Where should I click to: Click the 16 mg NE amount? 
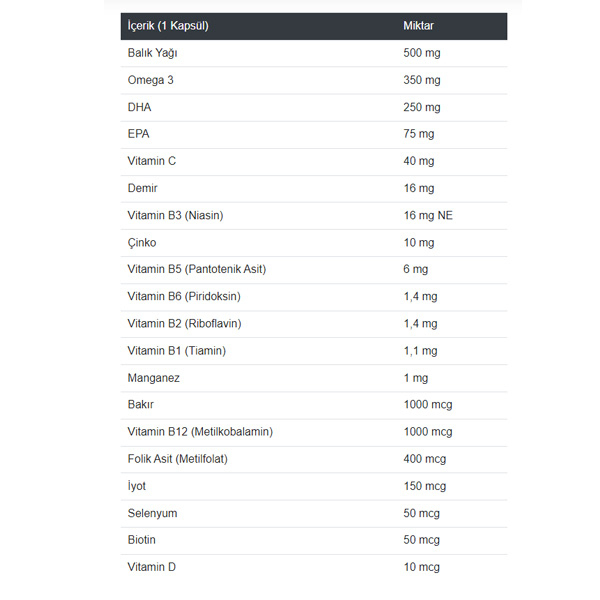[x=428, y=215]
